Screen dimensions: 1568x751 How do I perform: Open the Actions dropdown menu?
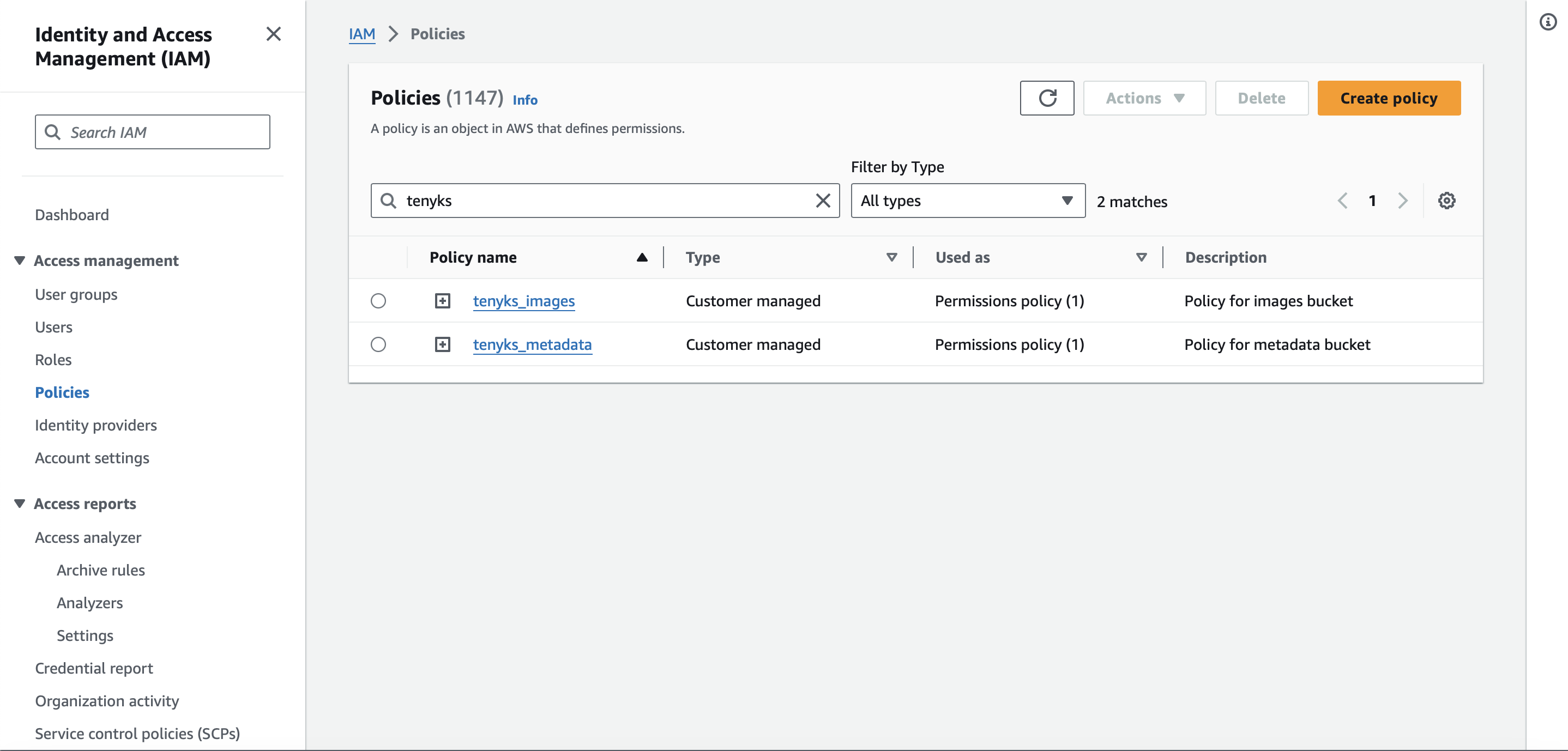(1144, 97)
